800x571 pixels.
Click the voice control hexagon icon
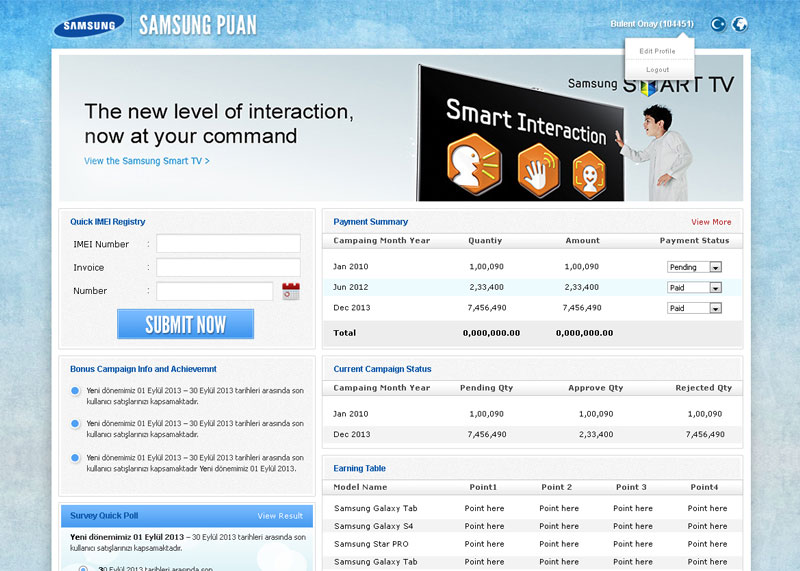(473, 164)
